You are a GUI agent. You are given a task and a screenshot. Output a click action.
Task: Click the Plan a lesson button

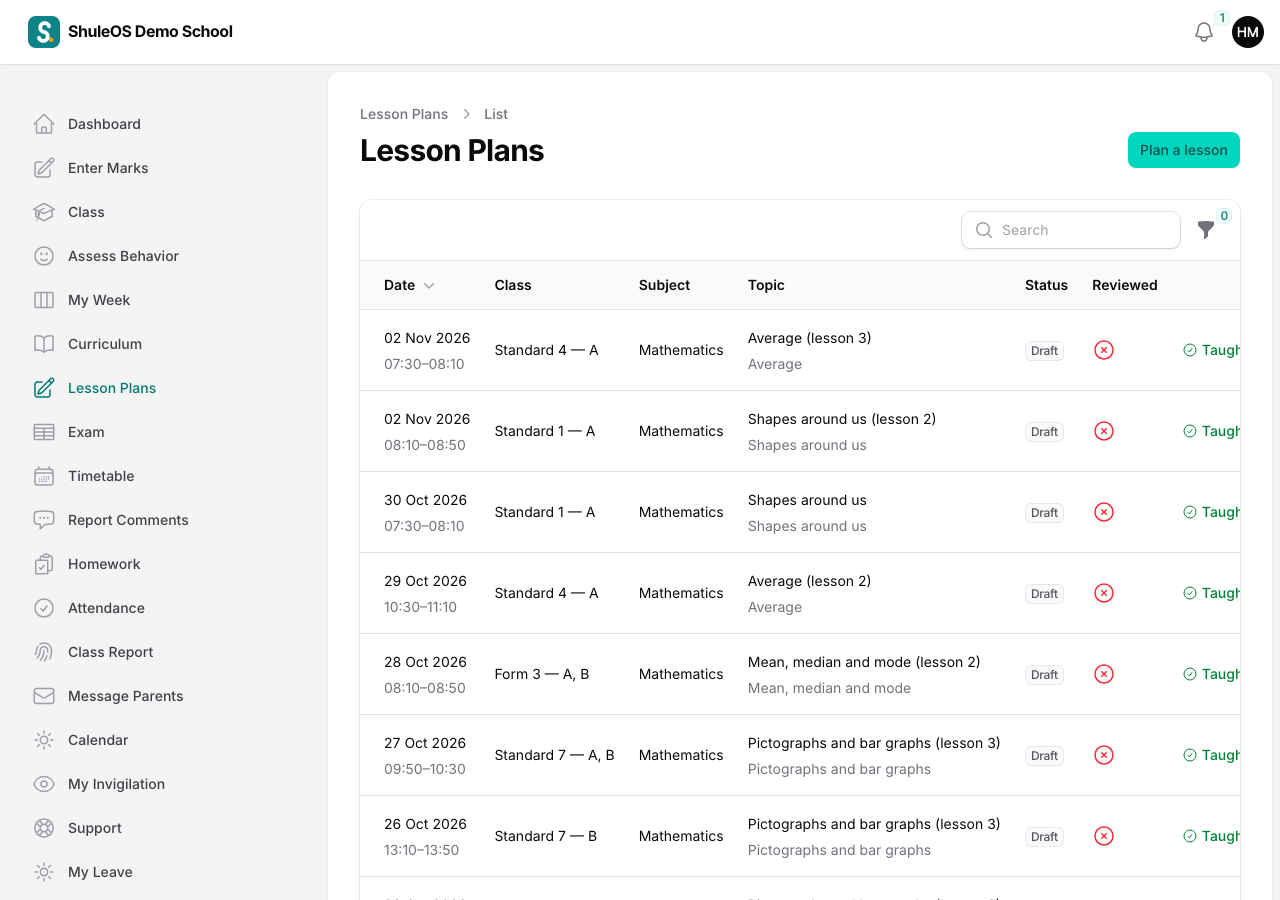(1184, 150)
